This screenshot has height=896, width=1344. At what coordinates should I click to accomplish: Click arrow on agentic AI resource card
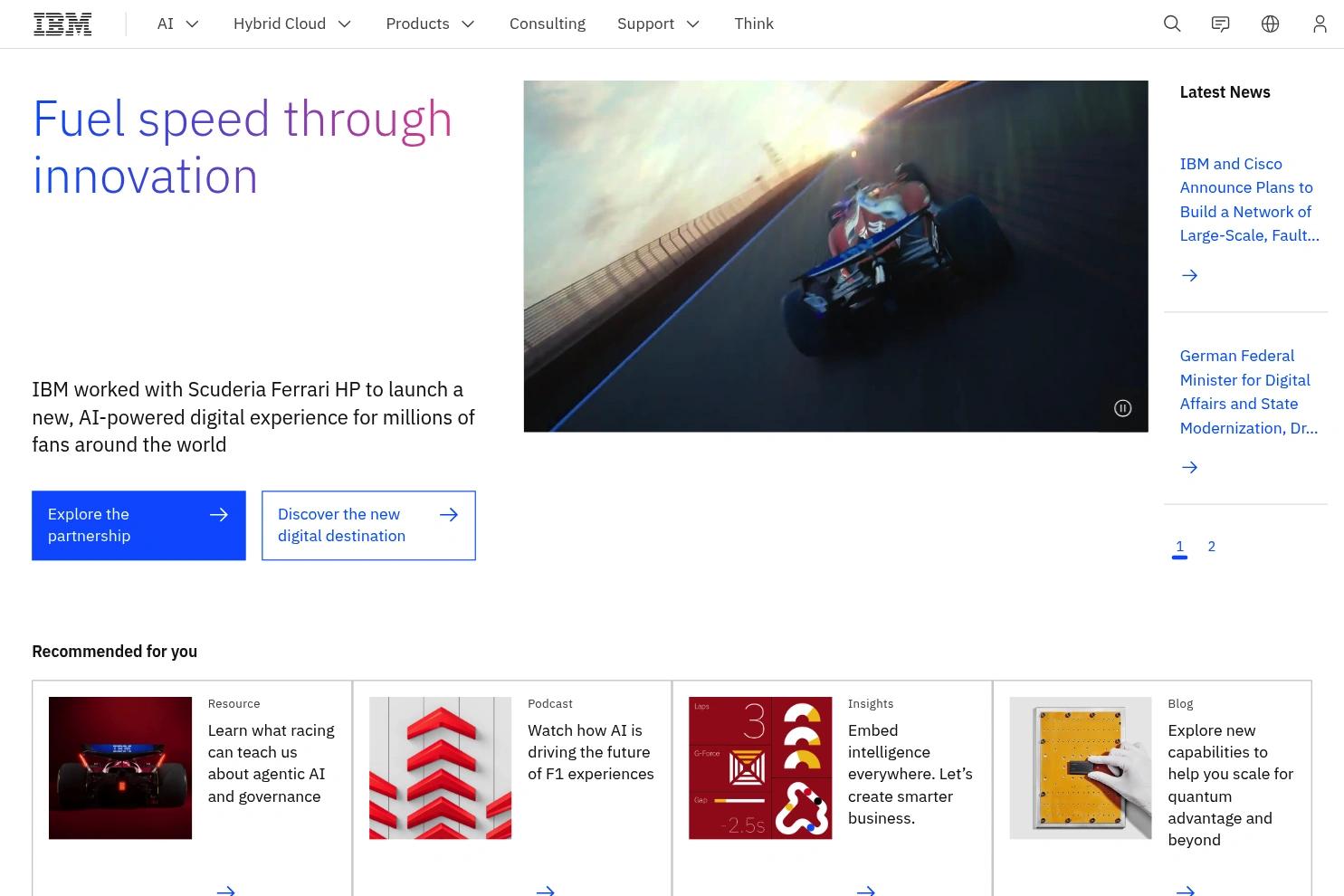[x=225, y=891]
